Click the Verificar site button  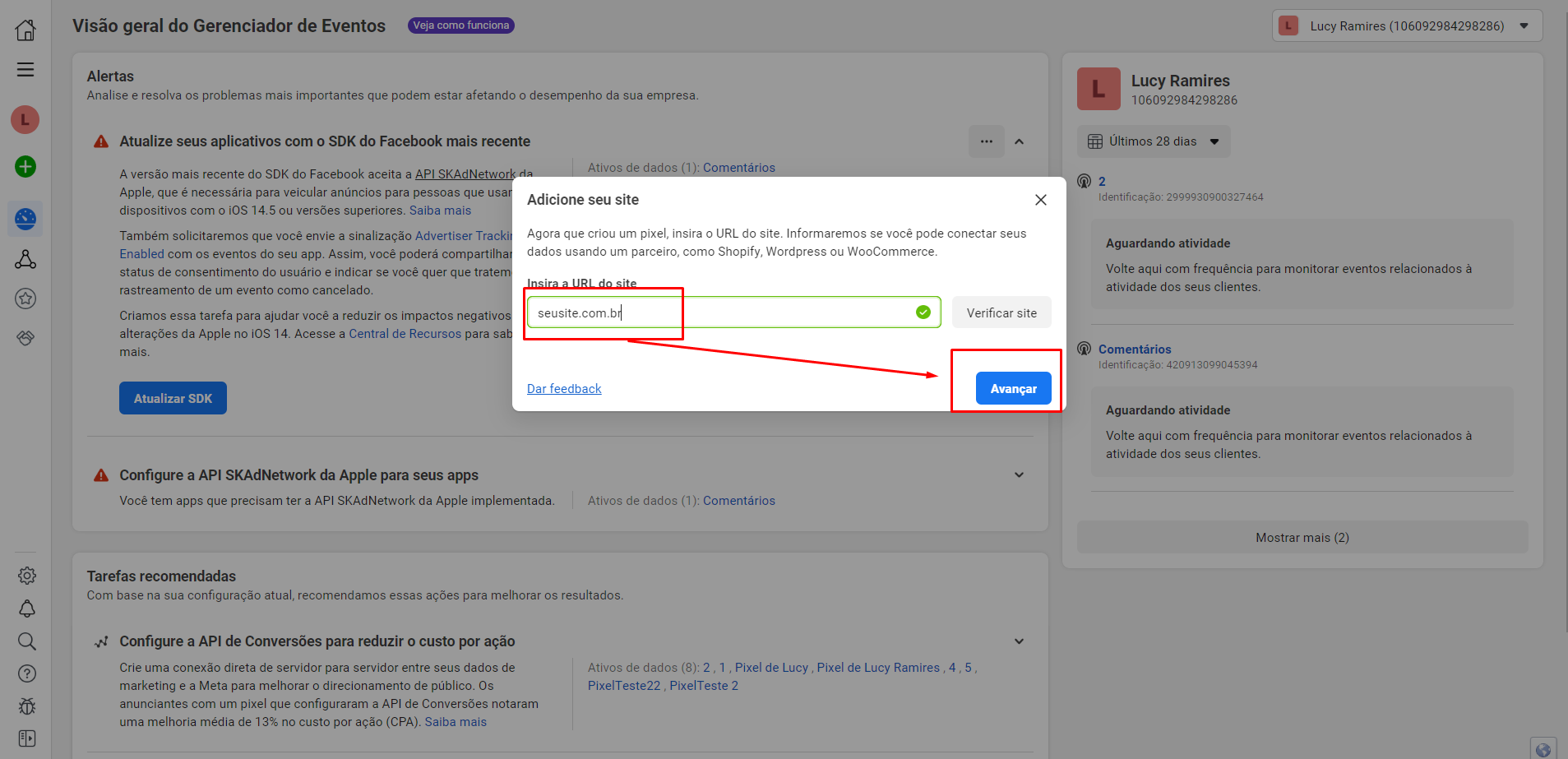pos(1001,312)
